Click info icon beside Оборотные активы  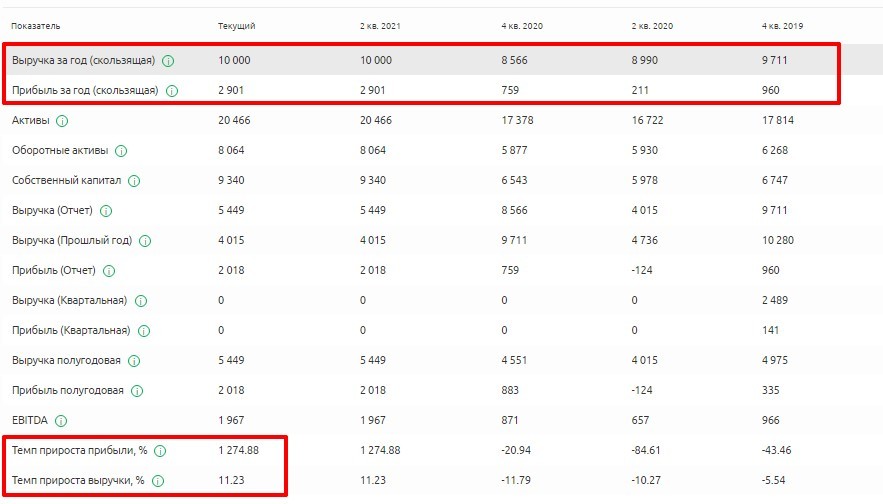(x=121, y=151)
